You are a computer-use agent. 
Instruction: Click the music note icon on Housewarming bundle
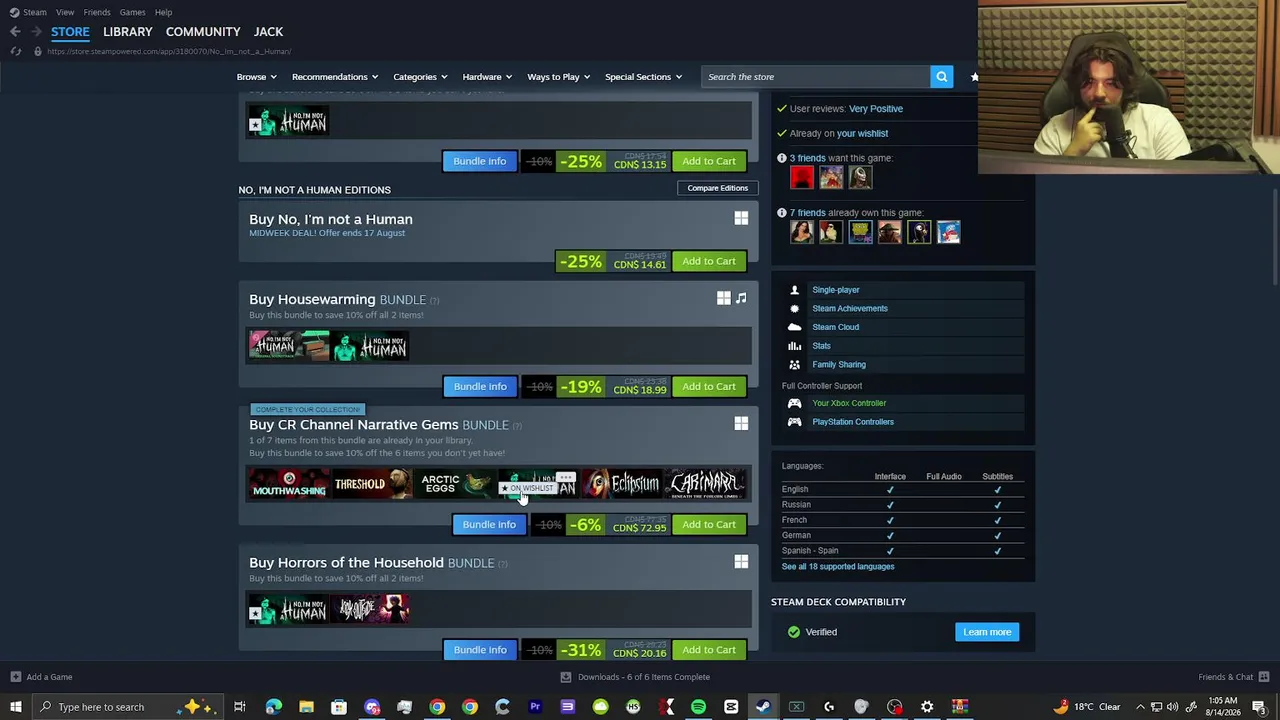tap(741, 298)
